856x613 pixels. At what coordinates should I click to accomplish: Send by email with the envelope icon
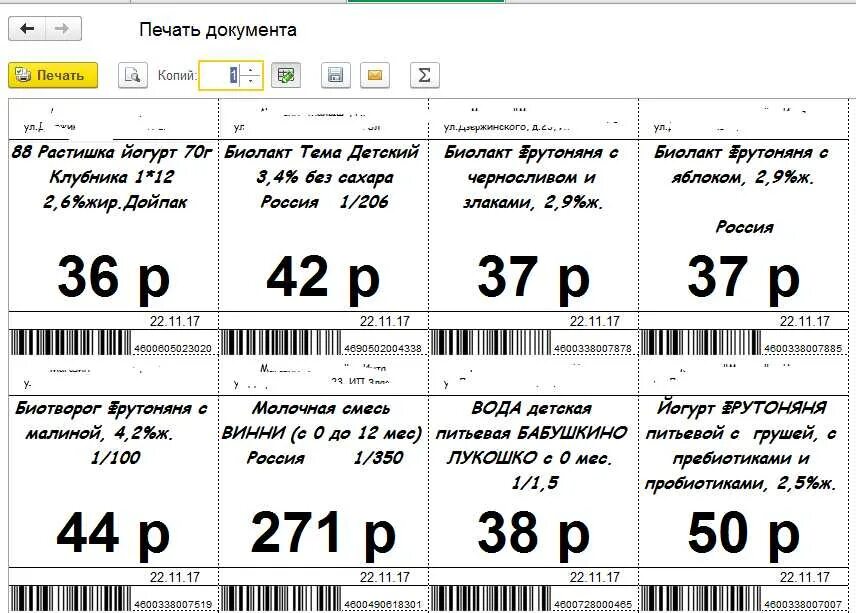tap(375, 75)
